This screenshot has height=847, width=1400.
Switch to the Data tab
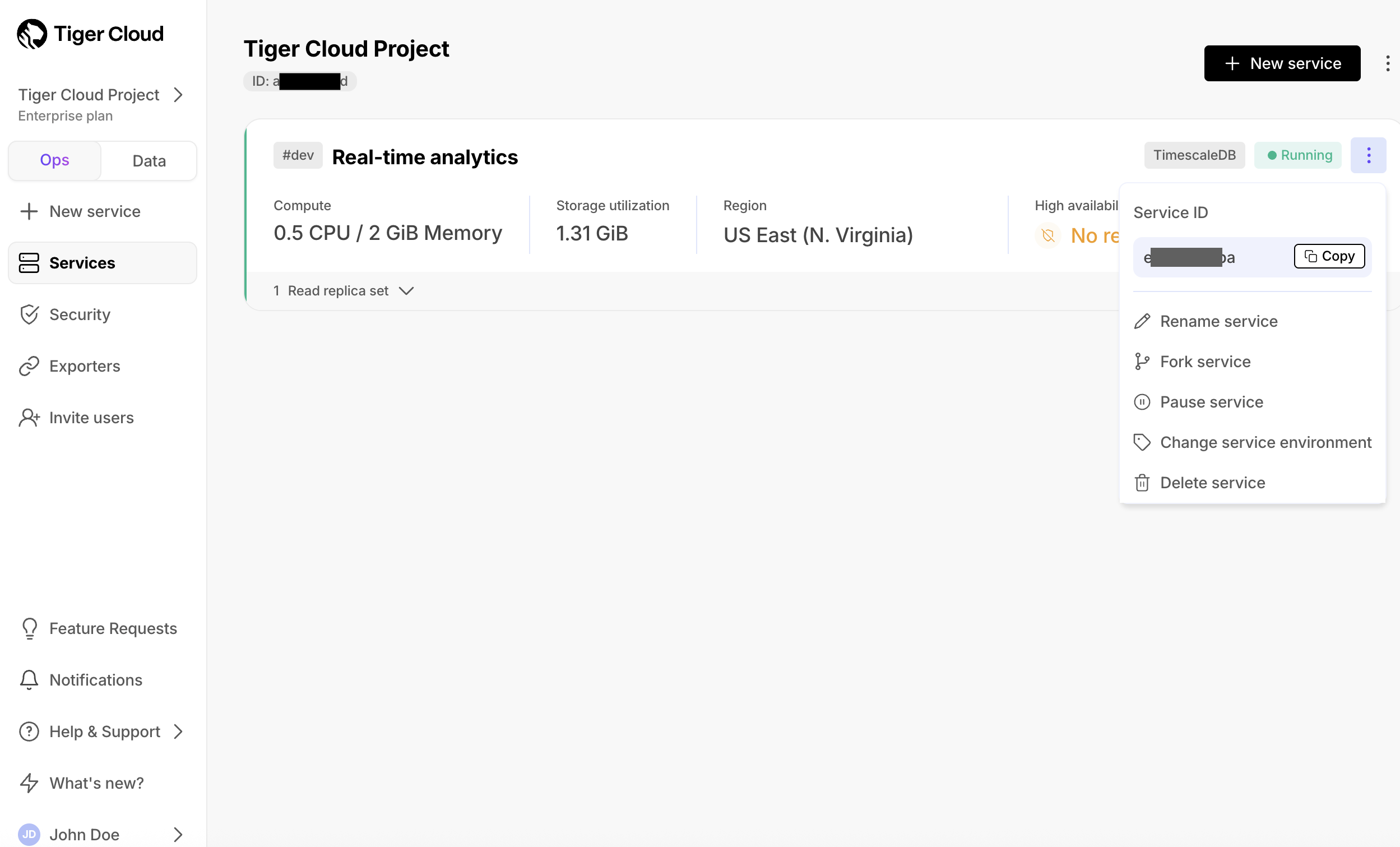[x=149, y=161]
